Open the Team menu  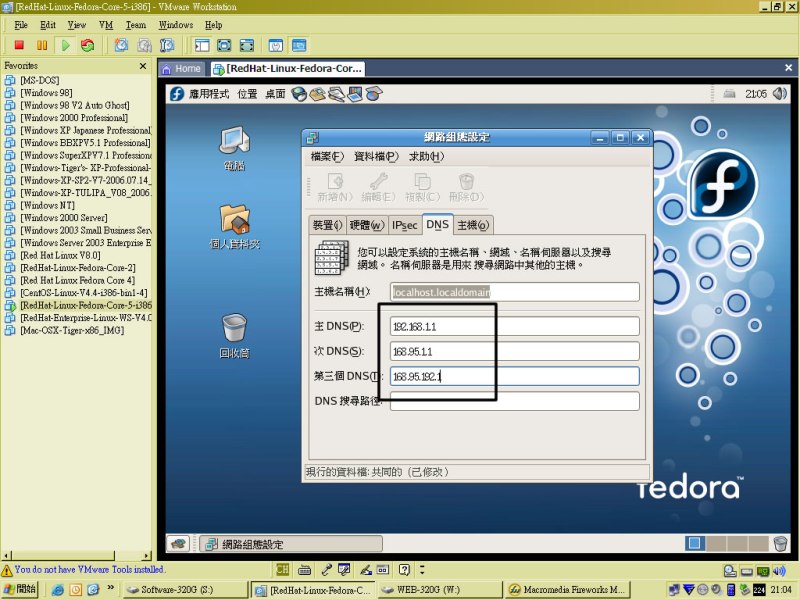click(136, 25)
